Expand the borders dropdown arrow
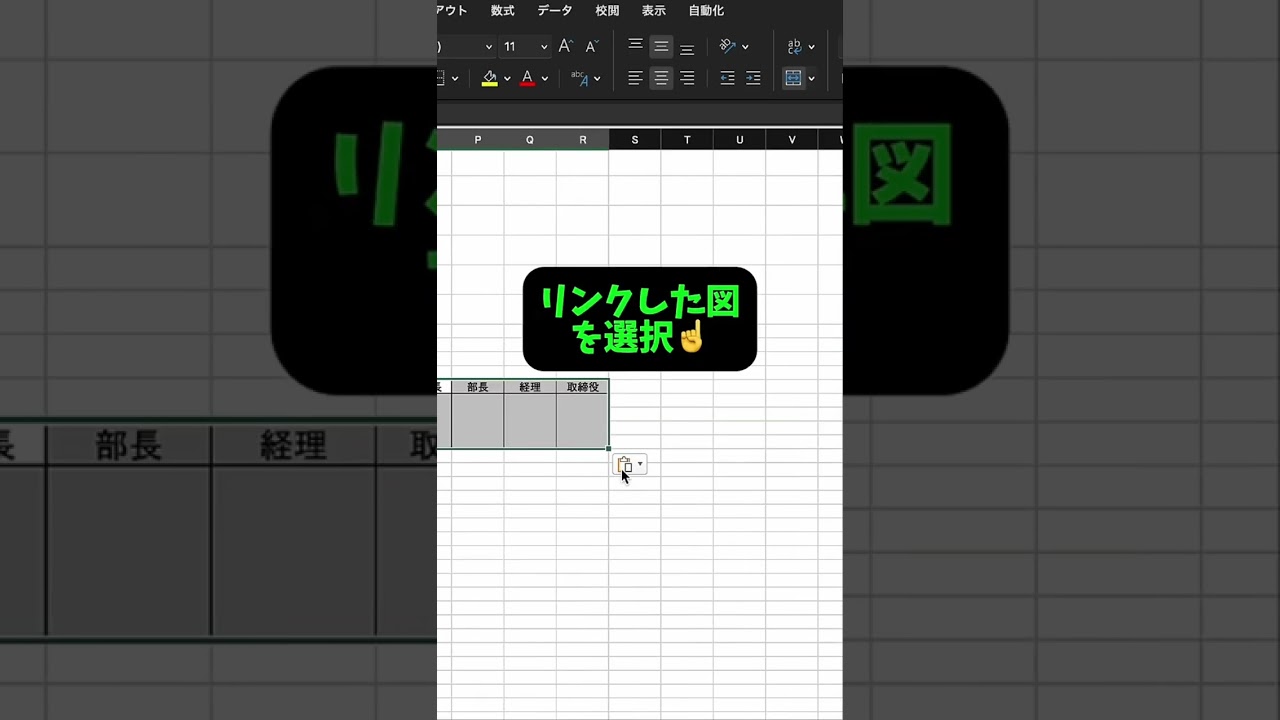The height and width of the screenshot is (720, 1280). tap(454, 79)
